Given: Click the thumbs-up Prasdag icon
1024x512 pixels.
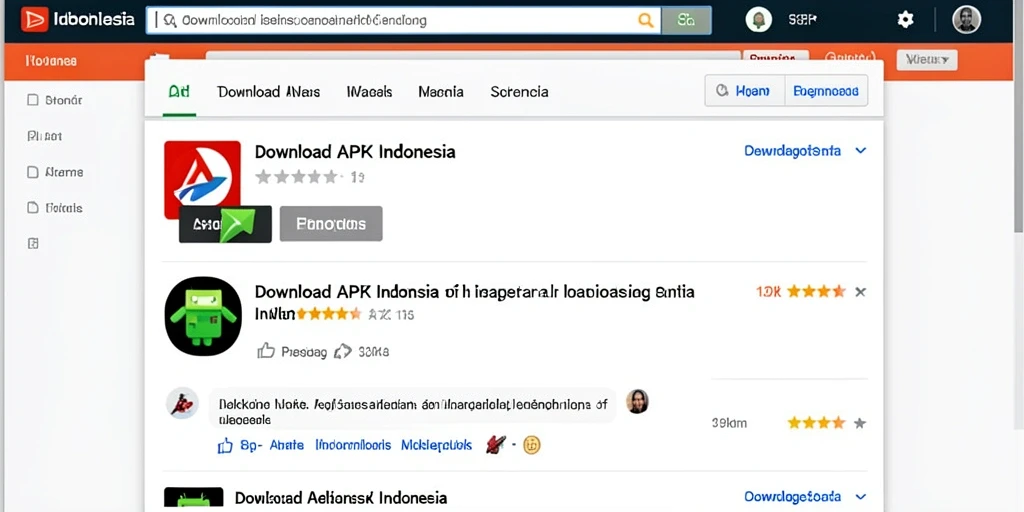Looking at the screenshot, I should pyautogui.click(x=266, y=351).
